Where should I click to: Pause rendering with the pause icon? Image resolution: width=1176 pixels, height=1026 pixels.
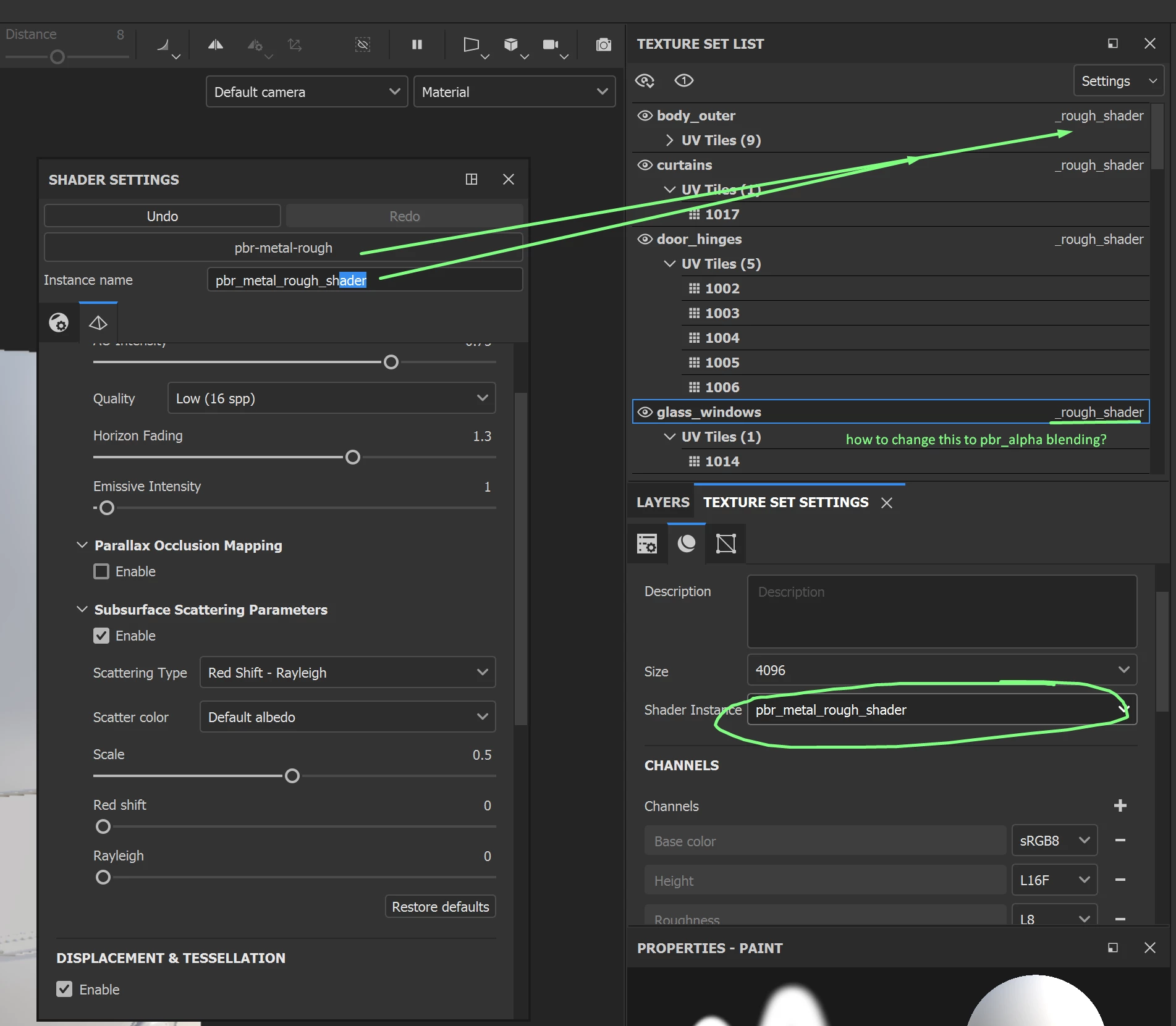pyautogui.click(x=417, y=44)
